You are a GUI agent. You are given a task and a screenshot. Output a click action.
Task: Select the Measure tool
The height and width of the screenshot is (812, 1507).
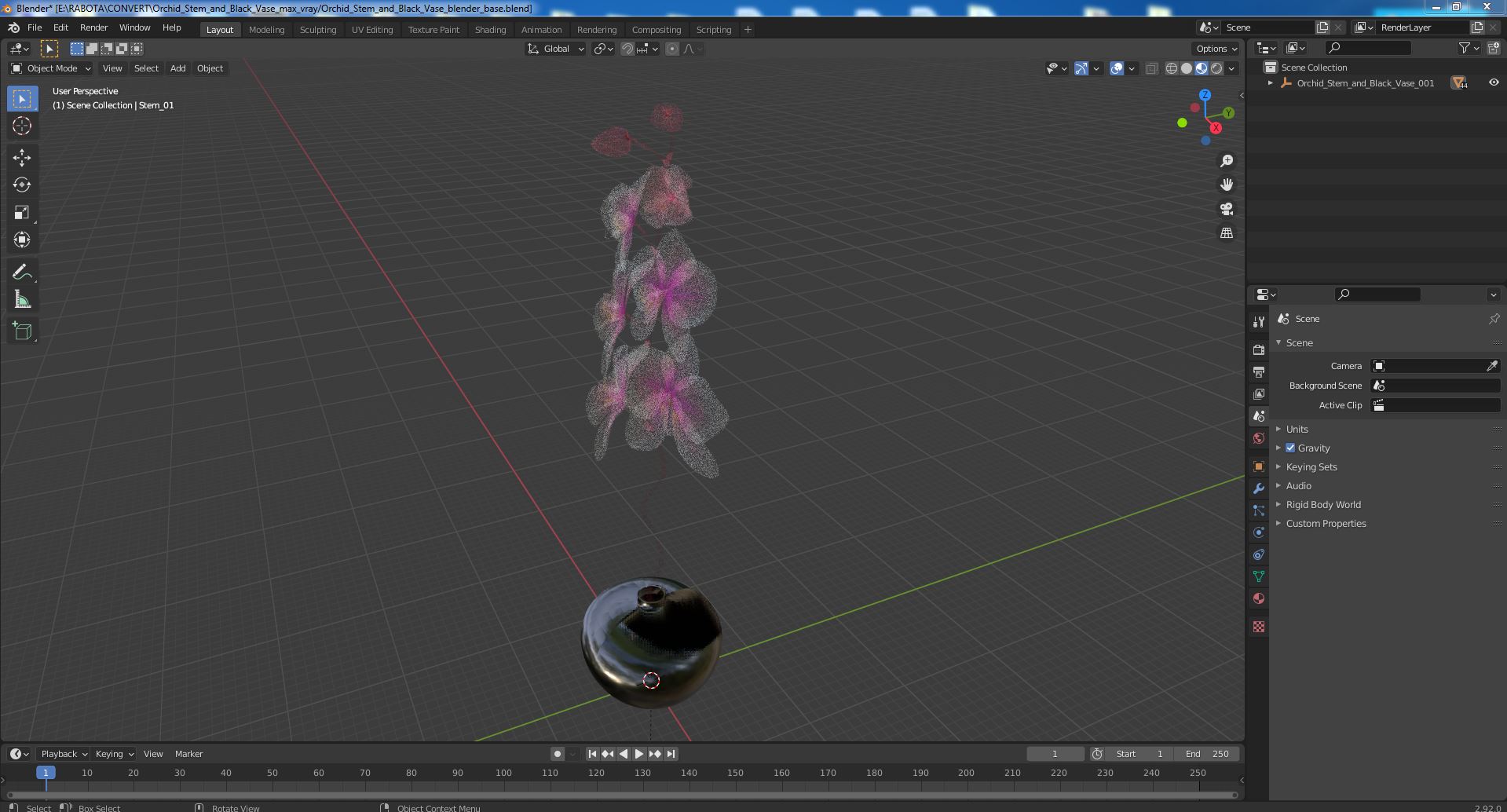(22, 300)
